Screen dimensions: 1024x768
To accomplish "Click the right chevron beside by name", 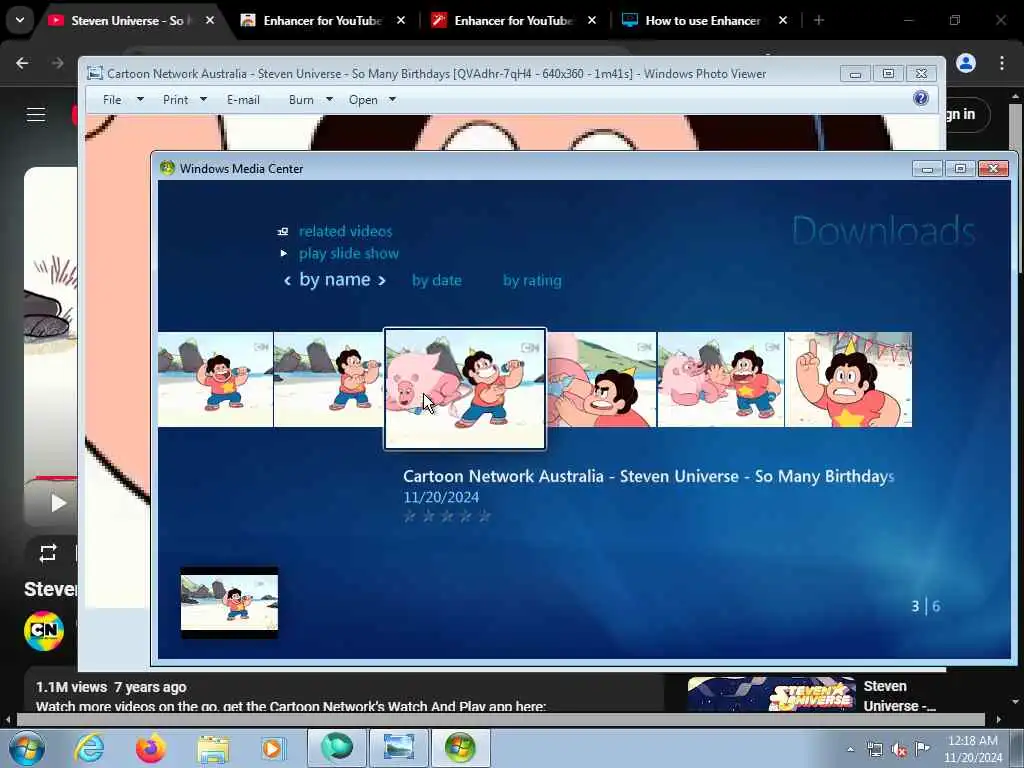I will 382,281.
